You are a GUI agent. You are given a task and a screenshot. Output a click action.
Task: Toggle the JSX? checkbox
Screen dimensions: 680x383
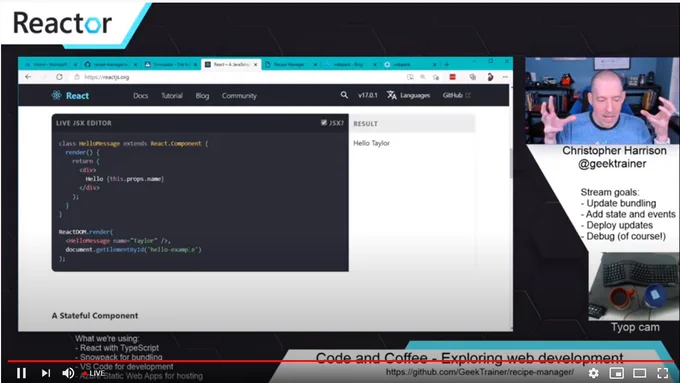coord(324,123)
